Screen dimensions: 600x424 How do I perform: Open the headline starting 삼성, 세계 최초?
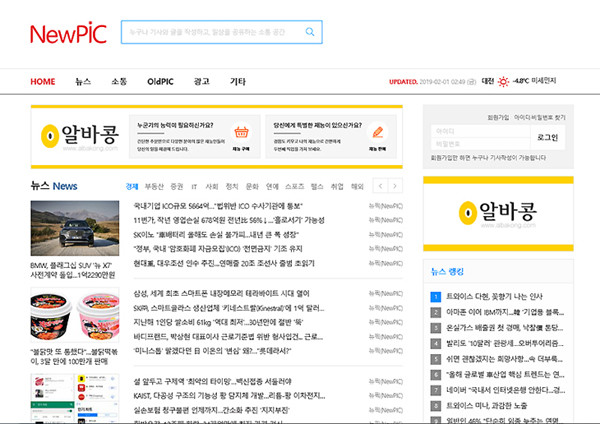pyautogui.click(x=221, y=294)
